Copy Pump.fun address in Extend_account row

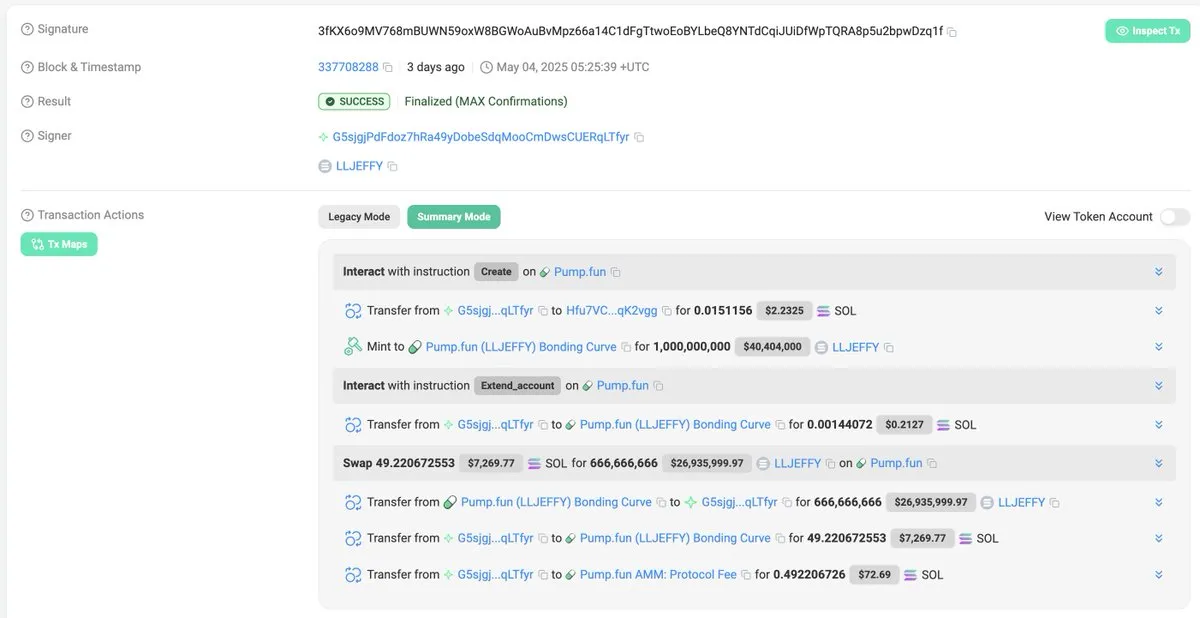click(x=658, y=386)
